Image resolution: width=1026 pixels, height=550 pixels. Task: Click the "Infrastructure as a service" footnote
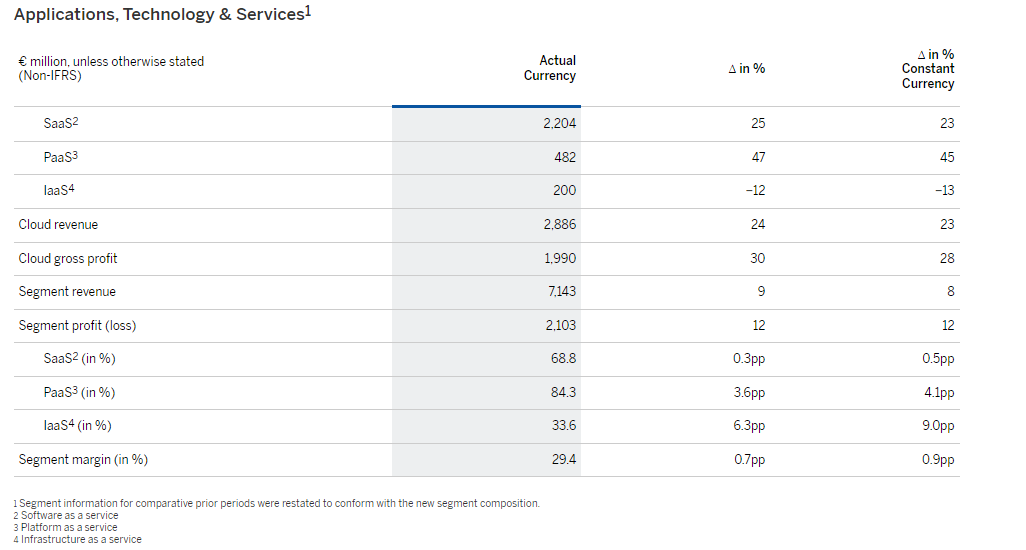coord(81,540)
